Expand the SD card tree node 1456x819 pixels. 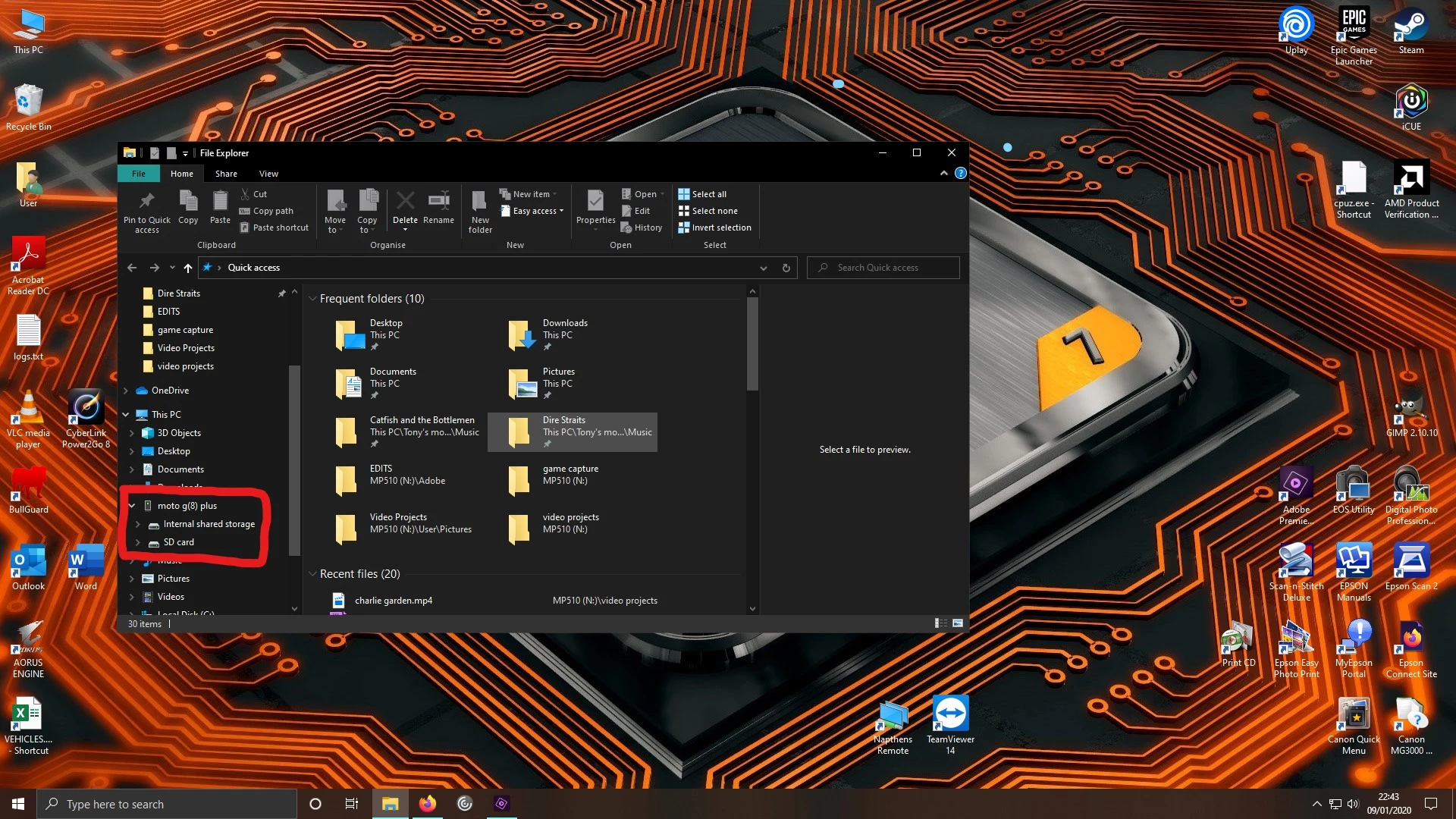coord(137,542)
